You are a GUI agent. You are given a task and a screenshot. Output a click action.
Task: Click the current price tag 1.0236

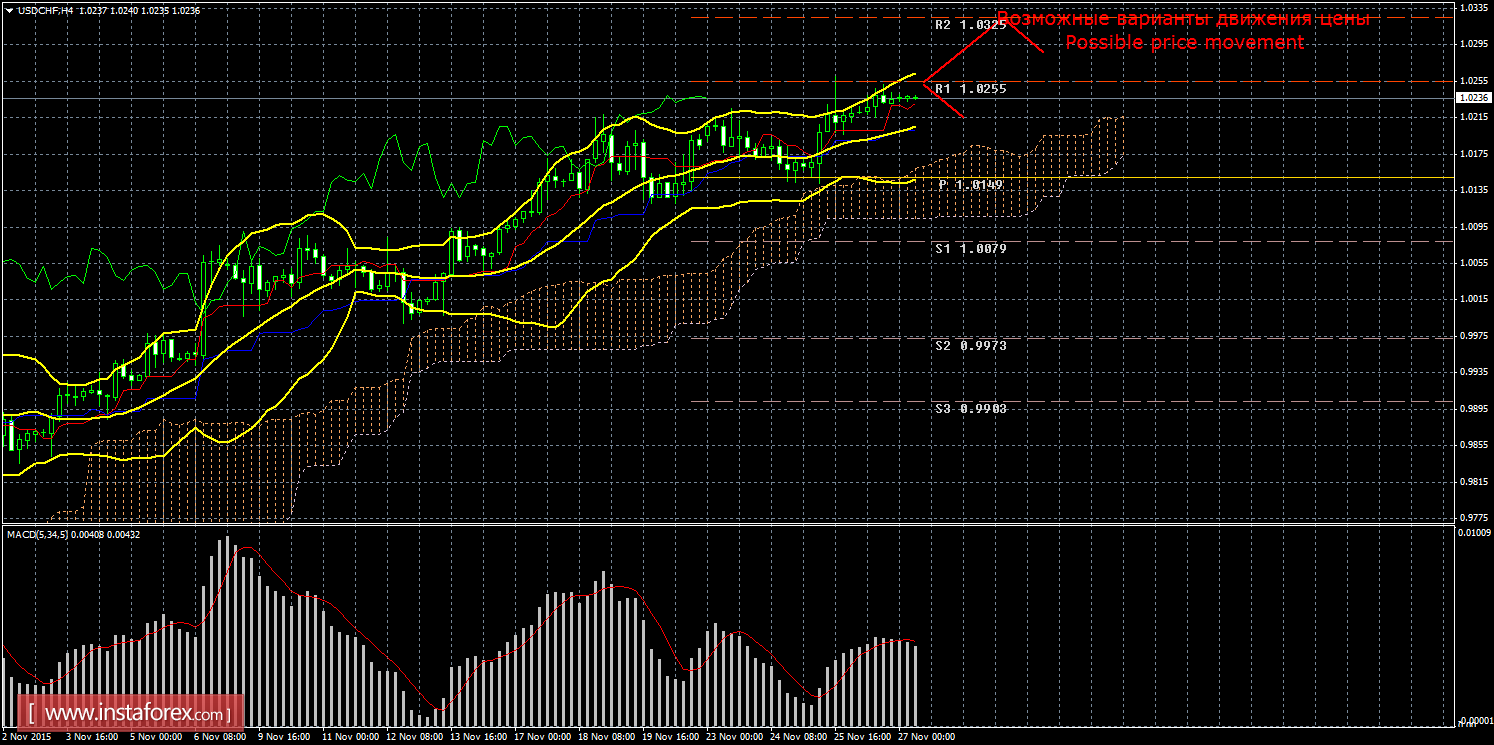click(1474, 98)
